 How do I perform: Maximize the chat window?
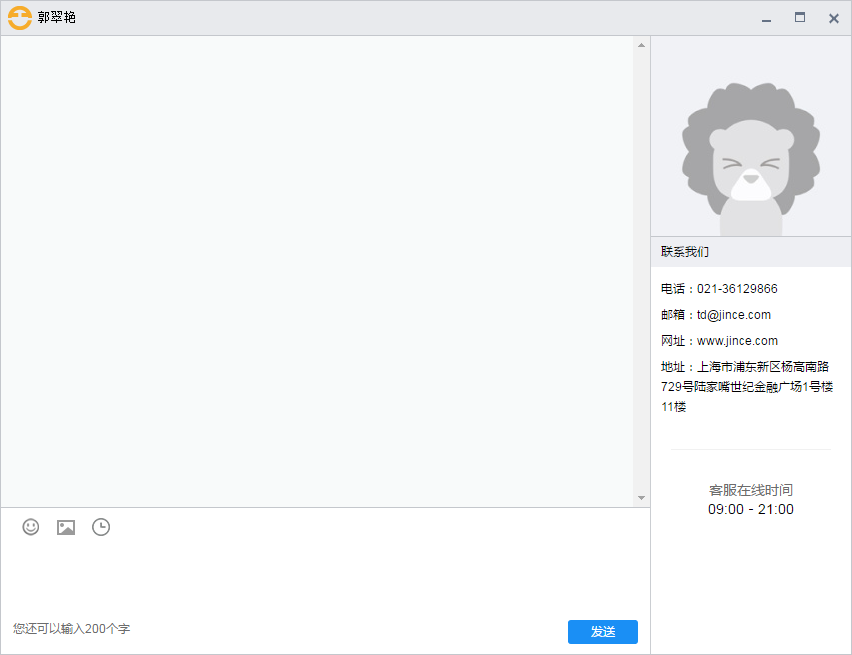(800, 18)
